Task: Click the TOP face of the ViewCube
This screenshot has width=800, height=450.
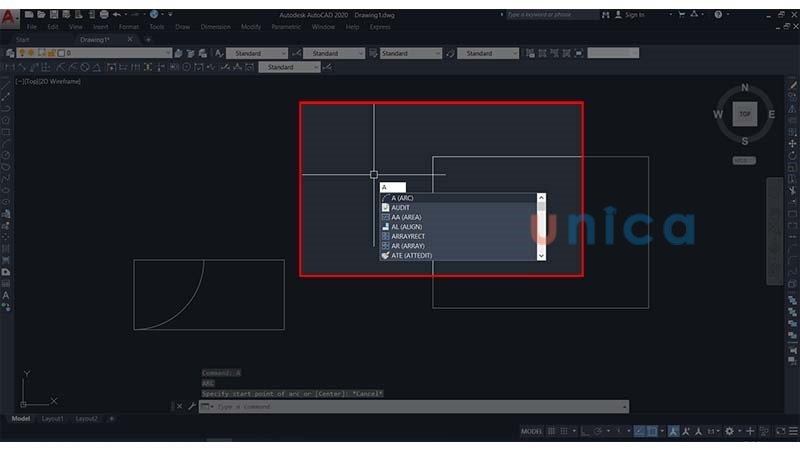Action: click(744, 115)
